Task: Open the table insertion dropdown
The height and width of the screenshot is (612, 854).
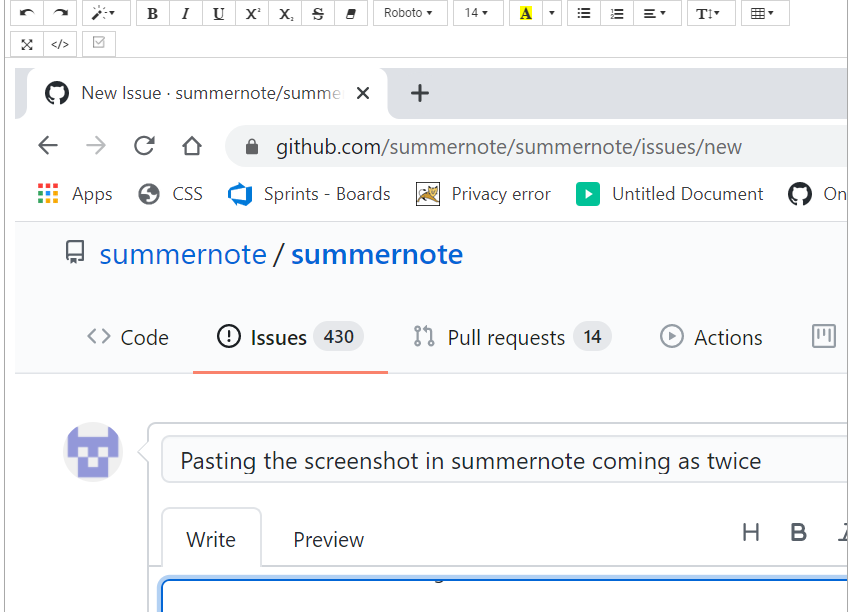Action: tap(764, 13)
